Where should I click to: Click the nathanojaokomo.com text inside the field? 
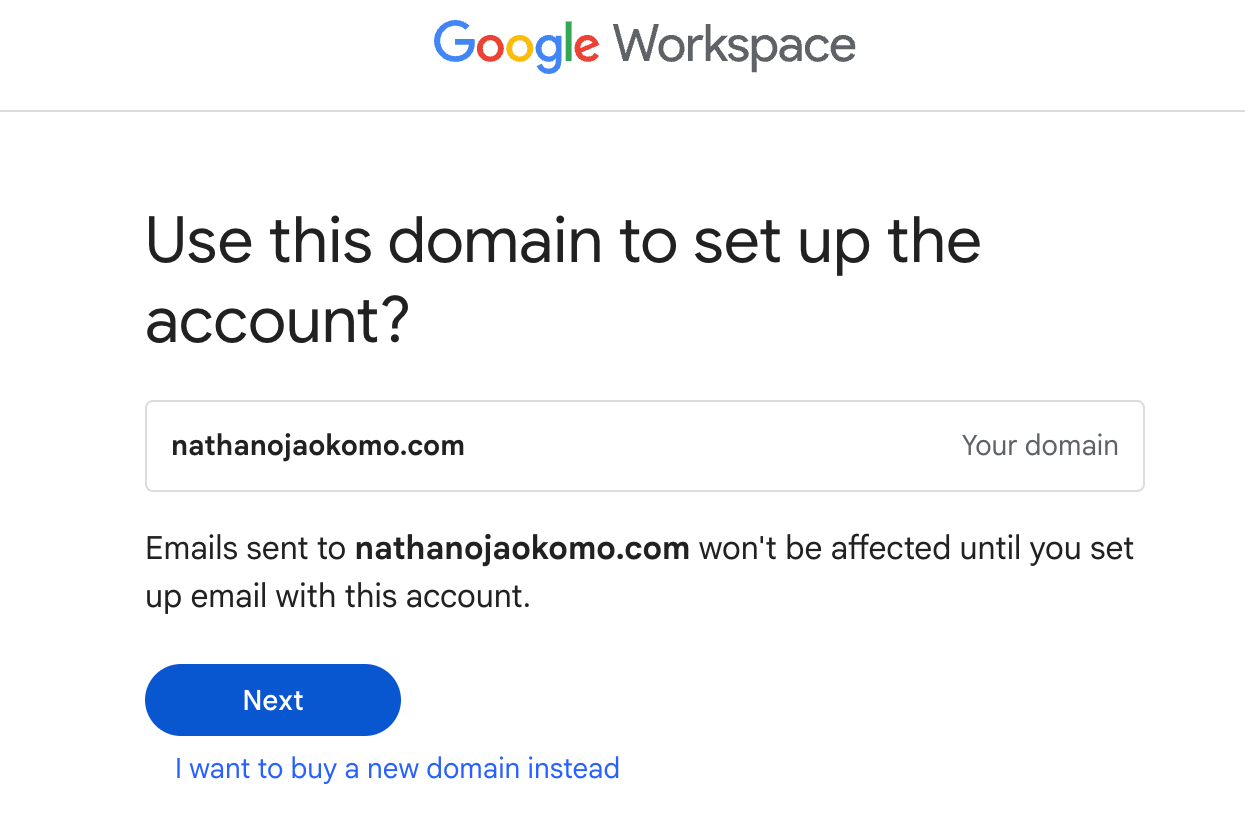tap(318, 446)
